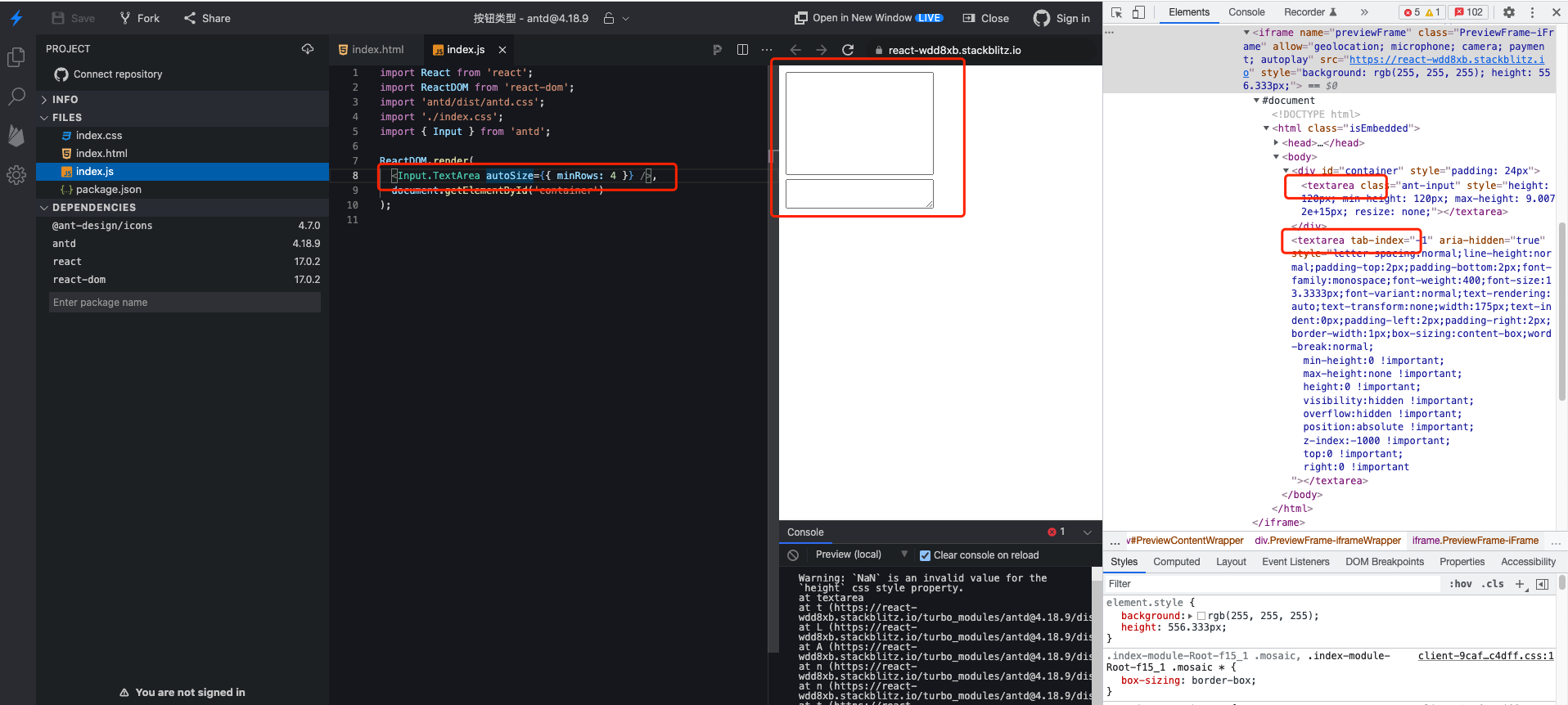
Task: Click the background rgb(255, 255, 255) color swatch
Action: [1201, 616]
